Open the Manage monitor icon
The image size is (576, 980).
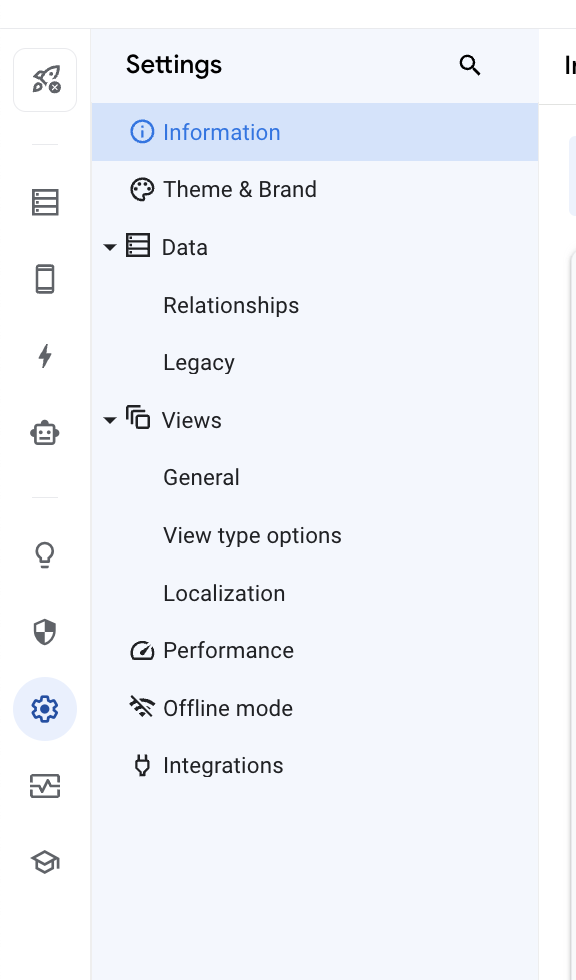click(45, 786)
